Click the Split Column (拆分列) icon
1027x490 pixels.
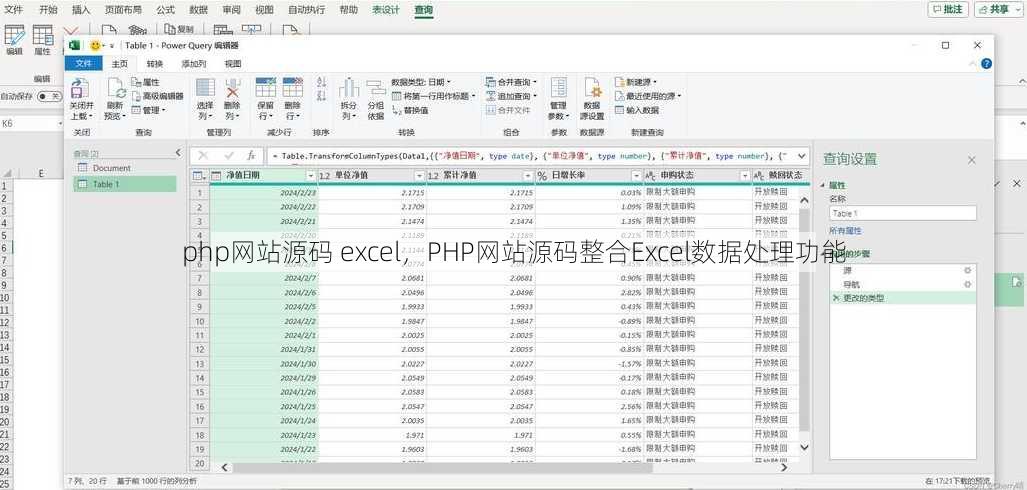(349, 88)
